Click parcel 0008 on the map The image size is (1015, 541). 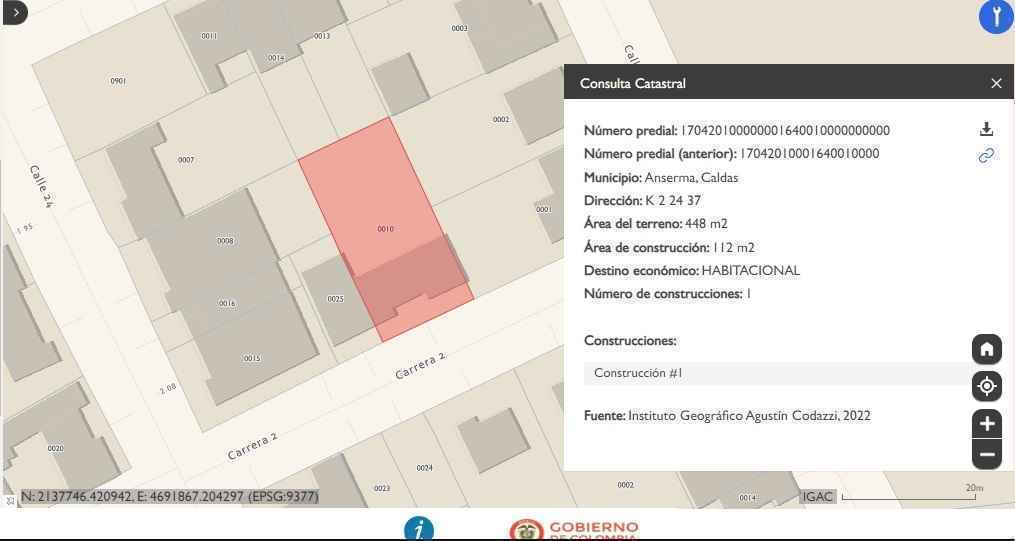point(224,241)
